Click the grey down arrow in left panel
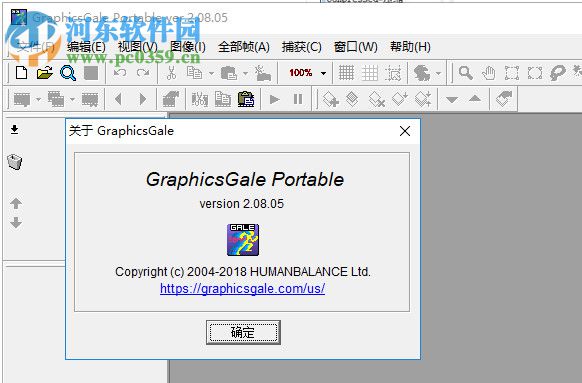 point(16,223)
